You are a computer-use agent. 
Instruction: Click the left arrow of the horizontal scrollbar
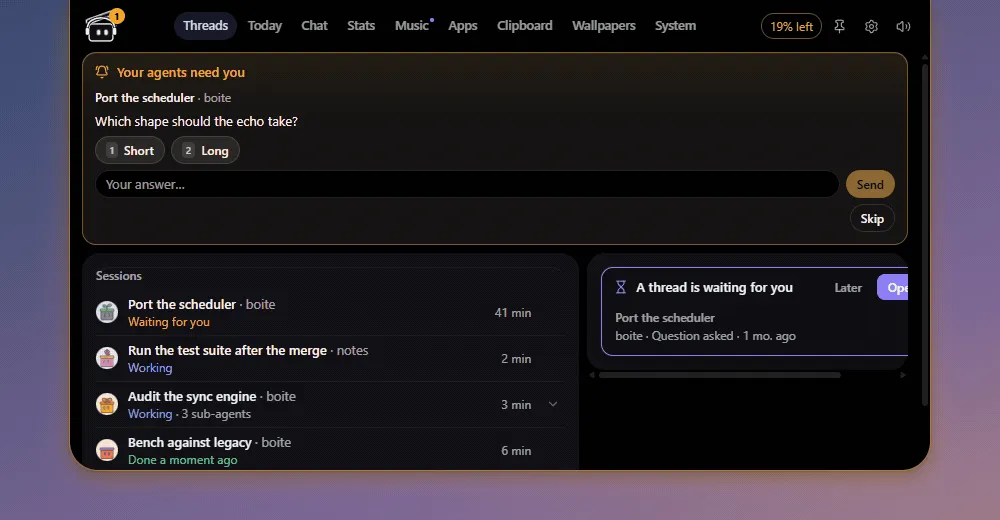592,375
